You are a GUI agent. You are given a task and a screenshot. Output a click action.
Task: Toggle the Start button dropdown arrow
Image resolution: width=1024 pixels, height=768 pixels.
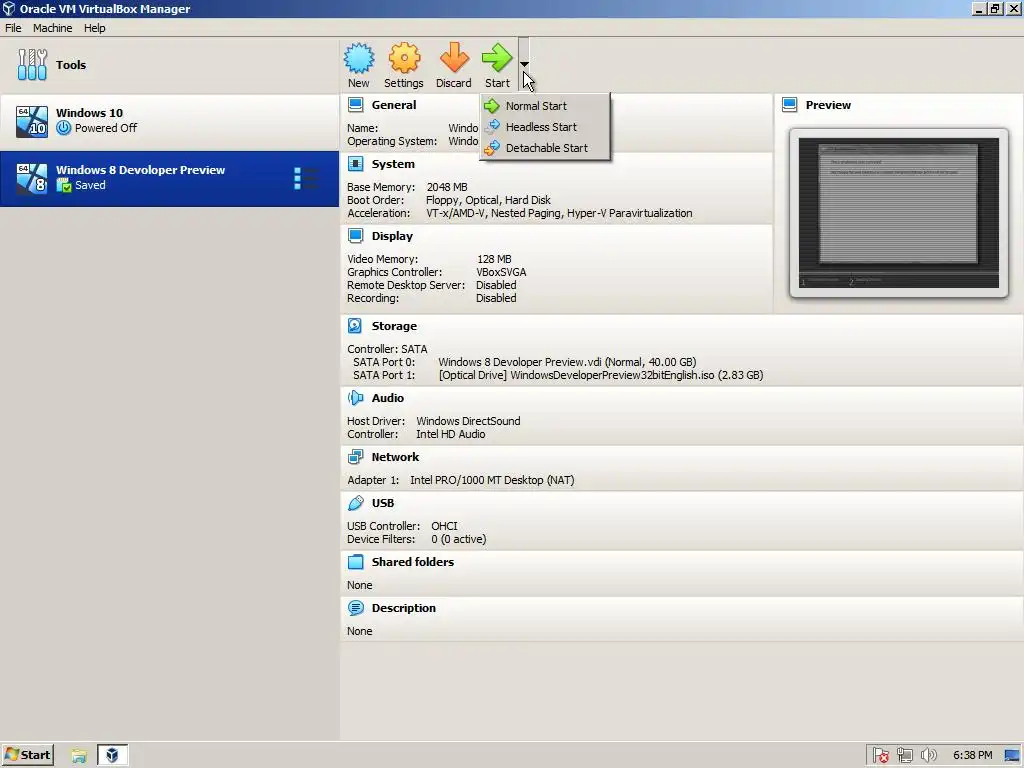pyautogui.click(x=524, y=64)
